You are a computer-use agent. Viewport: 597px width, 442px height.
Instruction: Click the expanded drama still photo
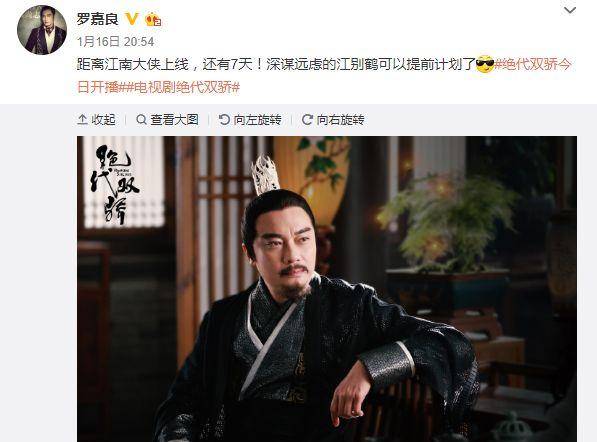327,289
